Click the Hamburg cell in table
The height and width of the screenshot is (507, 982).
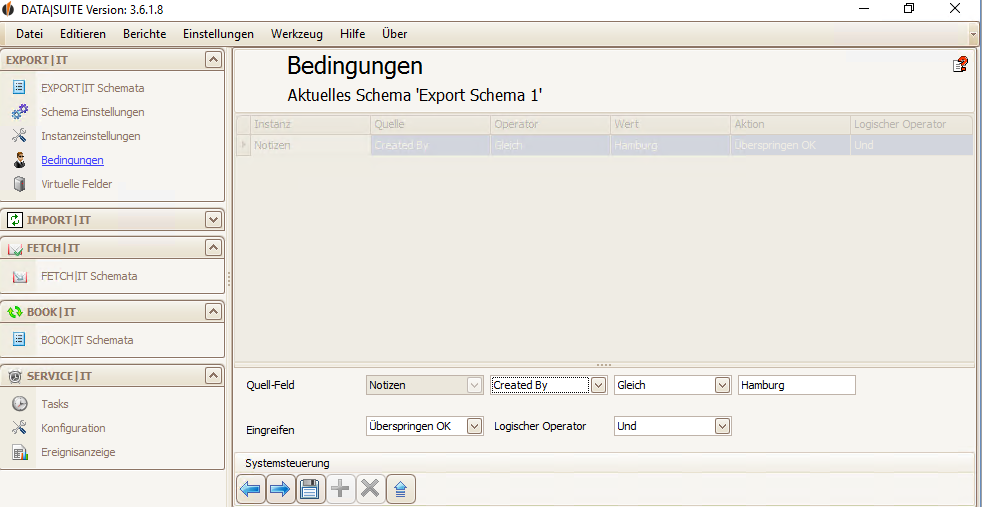(671, 145)
